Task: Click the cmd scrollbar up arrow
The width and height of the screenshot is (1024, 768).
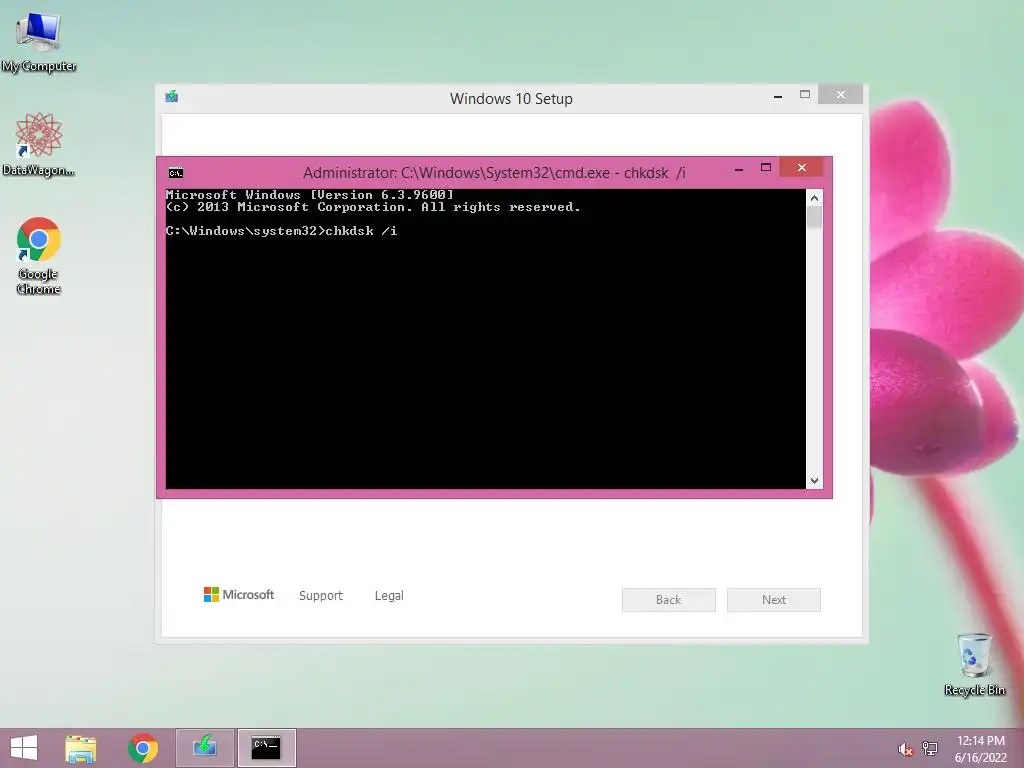Action: point(814,197)
